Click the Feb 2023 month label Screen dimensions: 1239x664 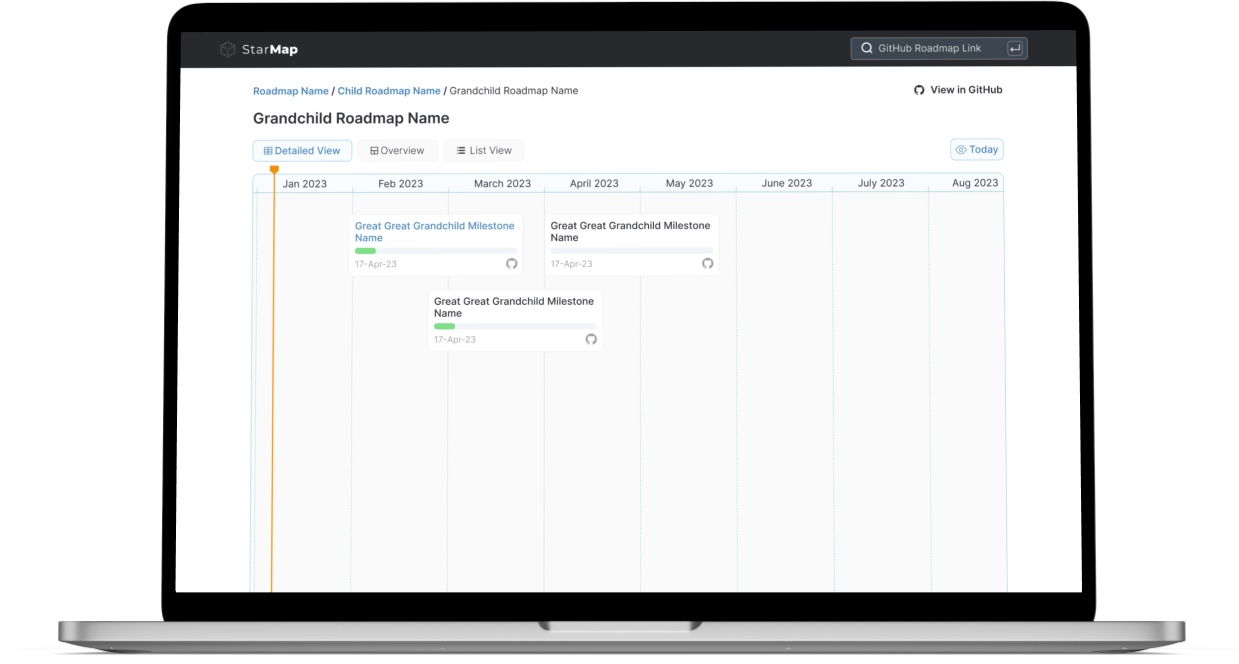[x=401, y=184]
